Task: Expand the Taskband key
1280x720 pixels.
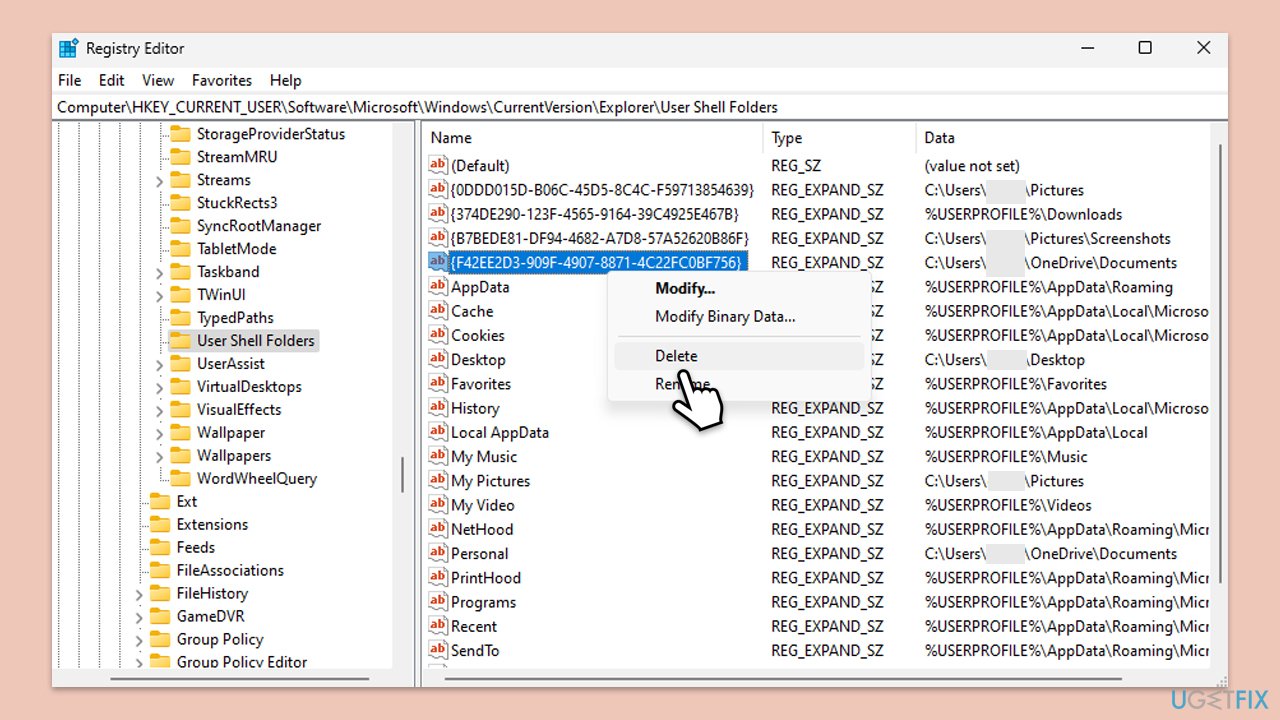Action: coord(159,272)
